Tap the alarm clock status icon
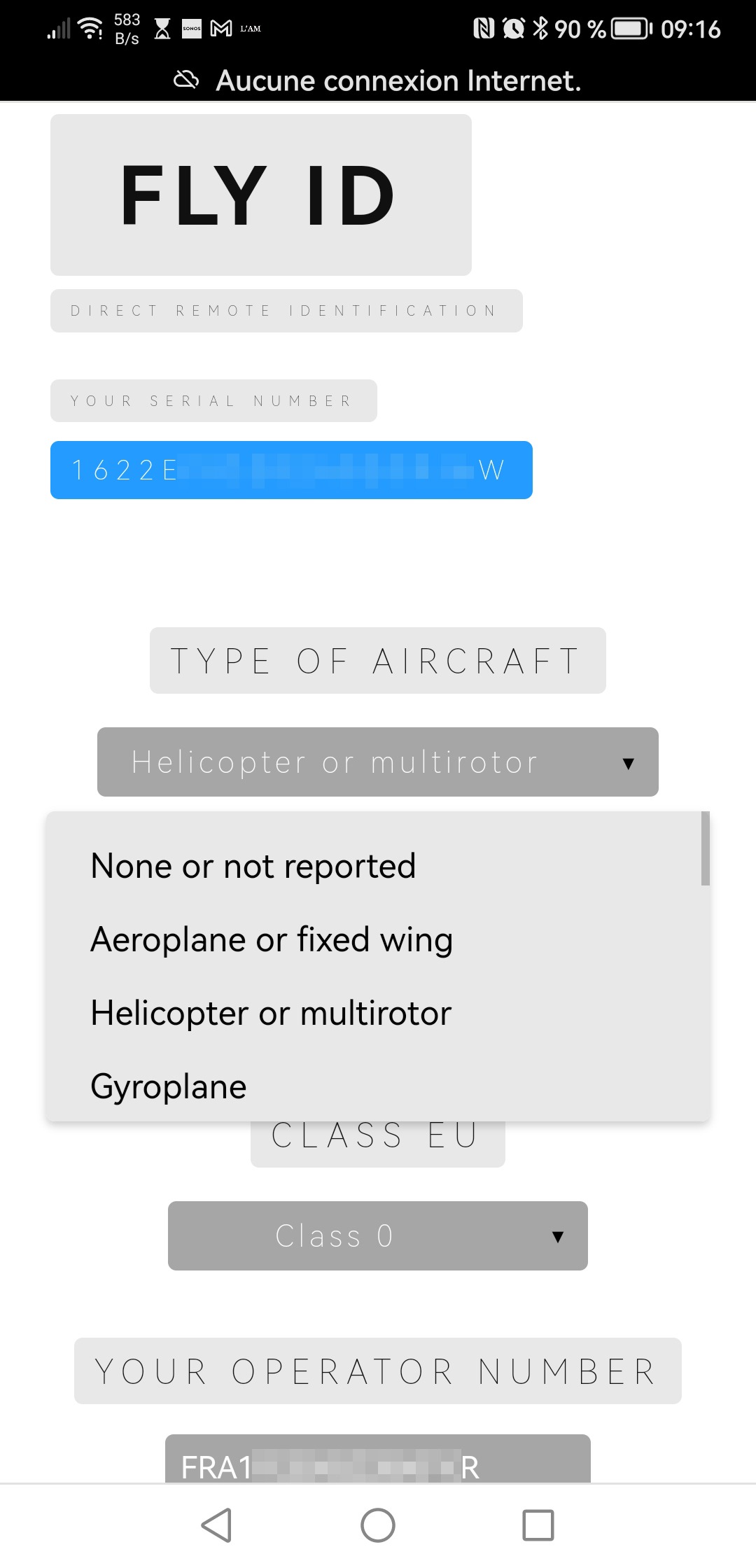Screen dimensions: 756x1568 [x=514, y=29]
